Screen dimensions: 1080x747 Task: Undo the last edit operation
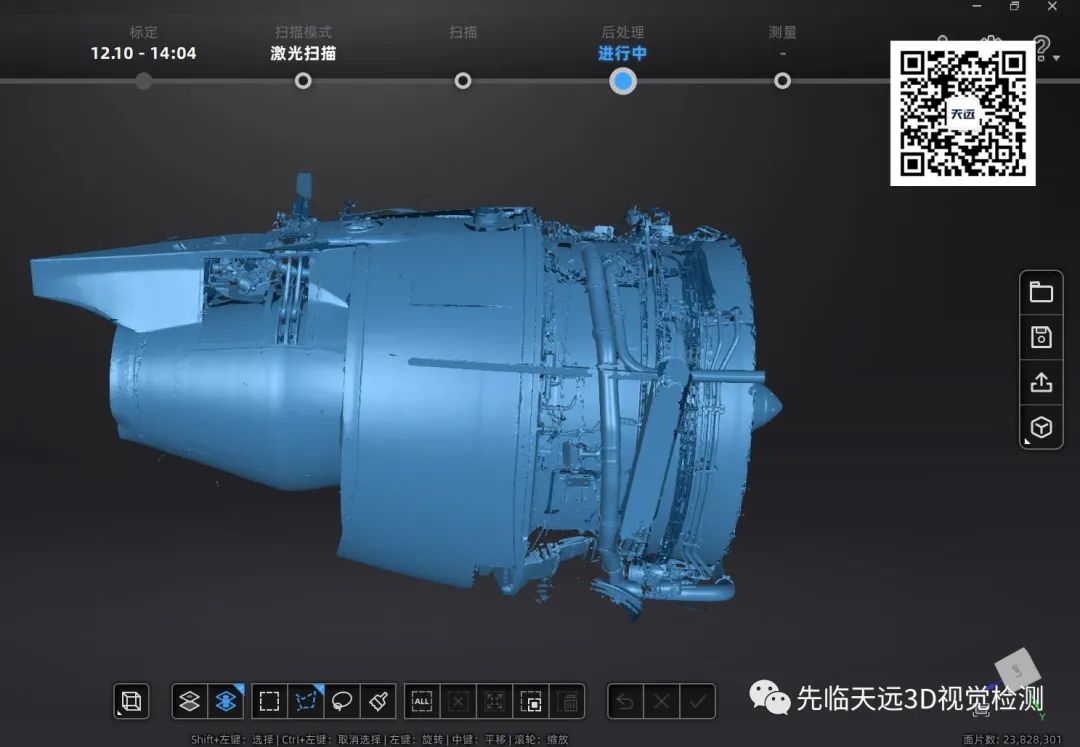click(623, 701)
